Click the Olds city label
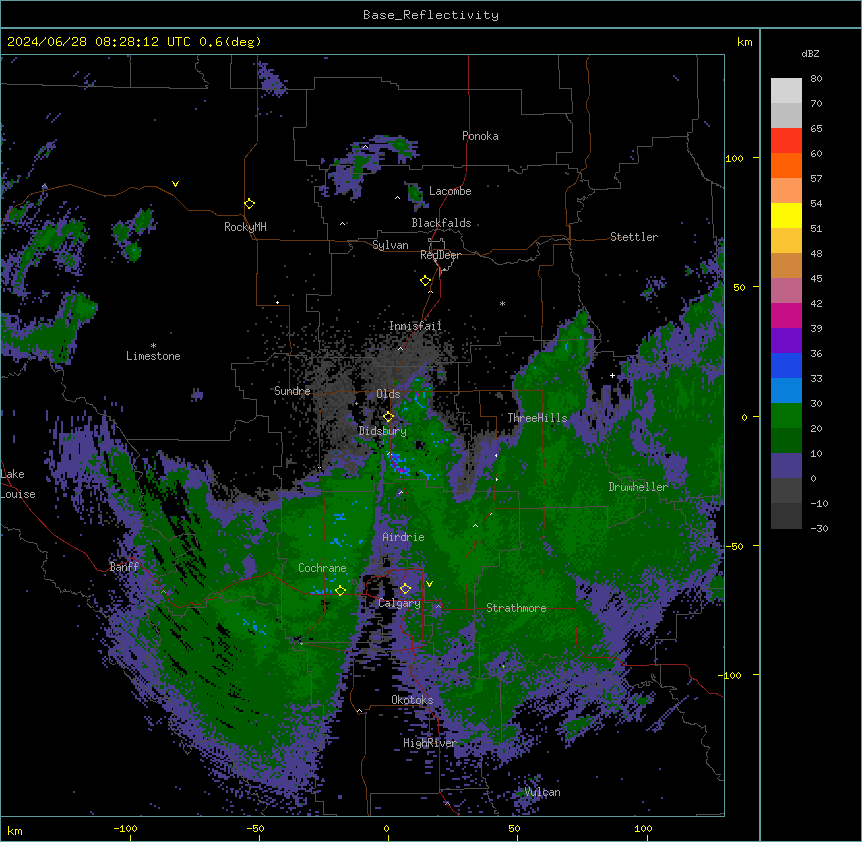 pos(388,394)
